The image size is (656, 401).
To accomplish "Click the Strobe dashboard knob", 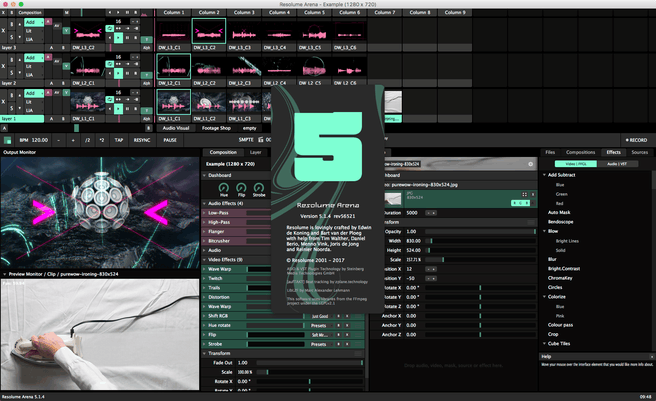I will 259,187.
